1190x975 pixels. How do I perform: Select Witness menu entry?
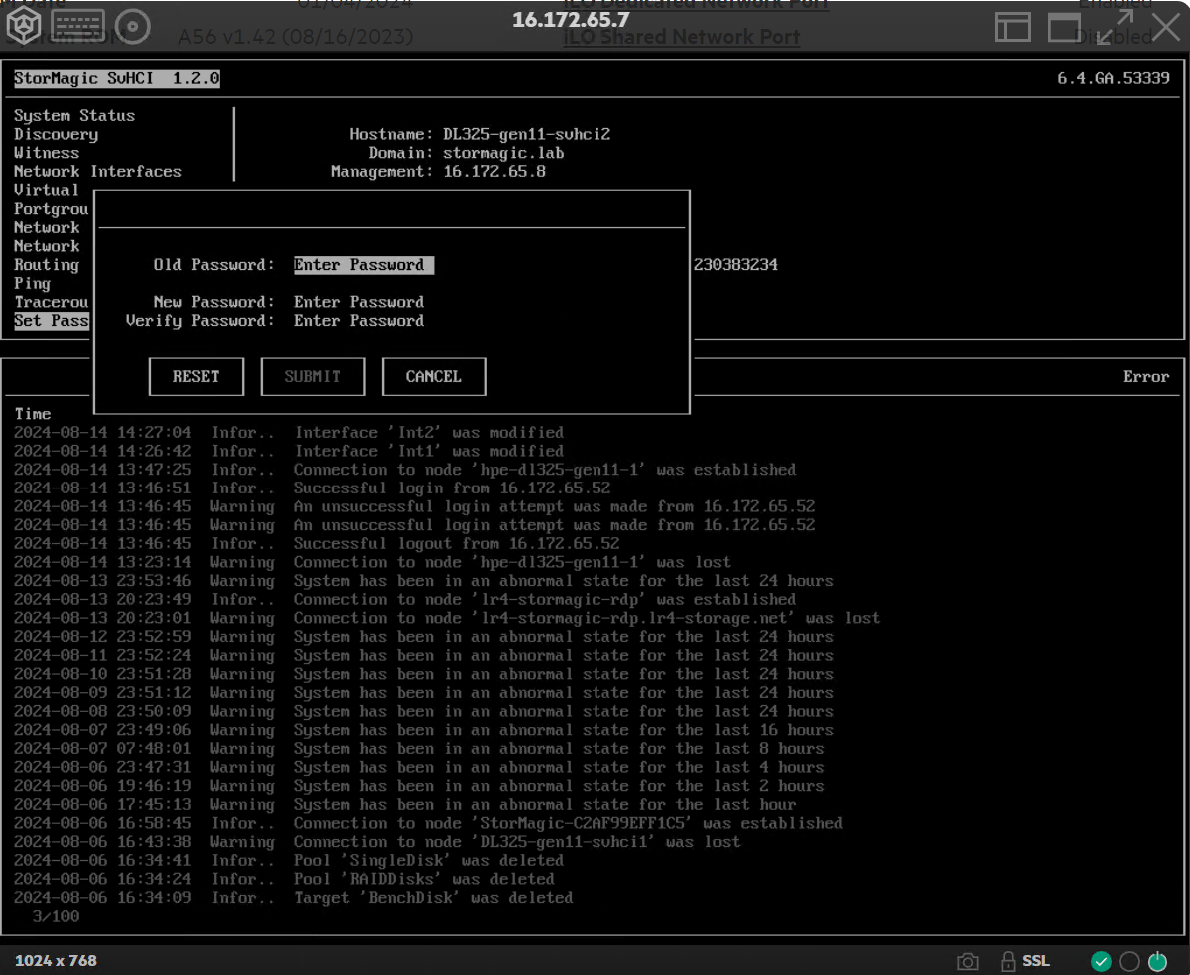[46, 153]
